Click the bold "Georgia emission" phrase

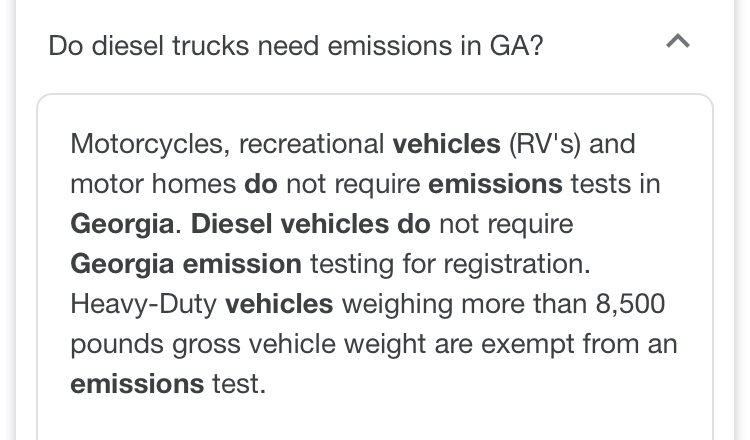[186, 264]
